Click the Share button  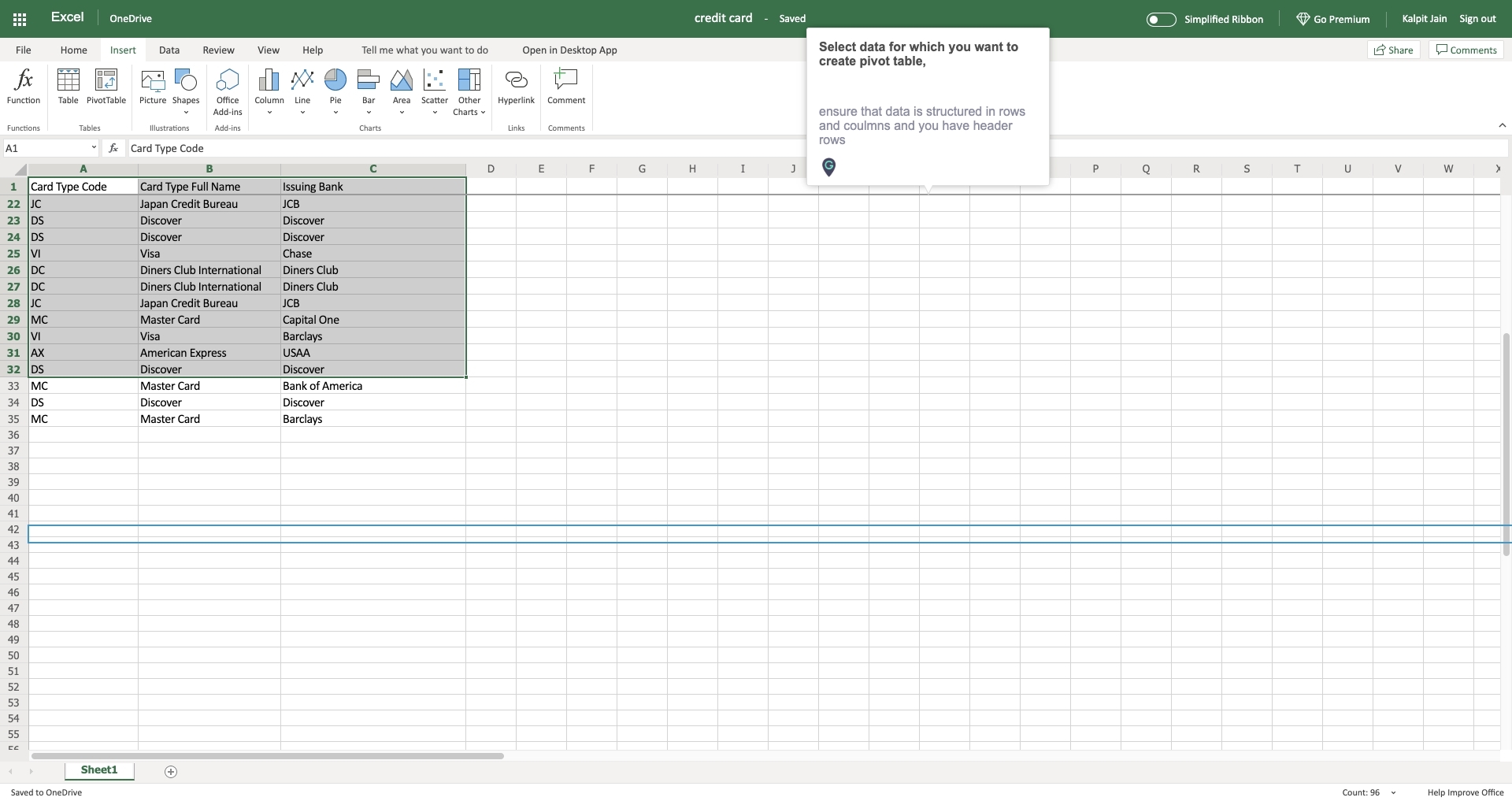coord(1394,50)
